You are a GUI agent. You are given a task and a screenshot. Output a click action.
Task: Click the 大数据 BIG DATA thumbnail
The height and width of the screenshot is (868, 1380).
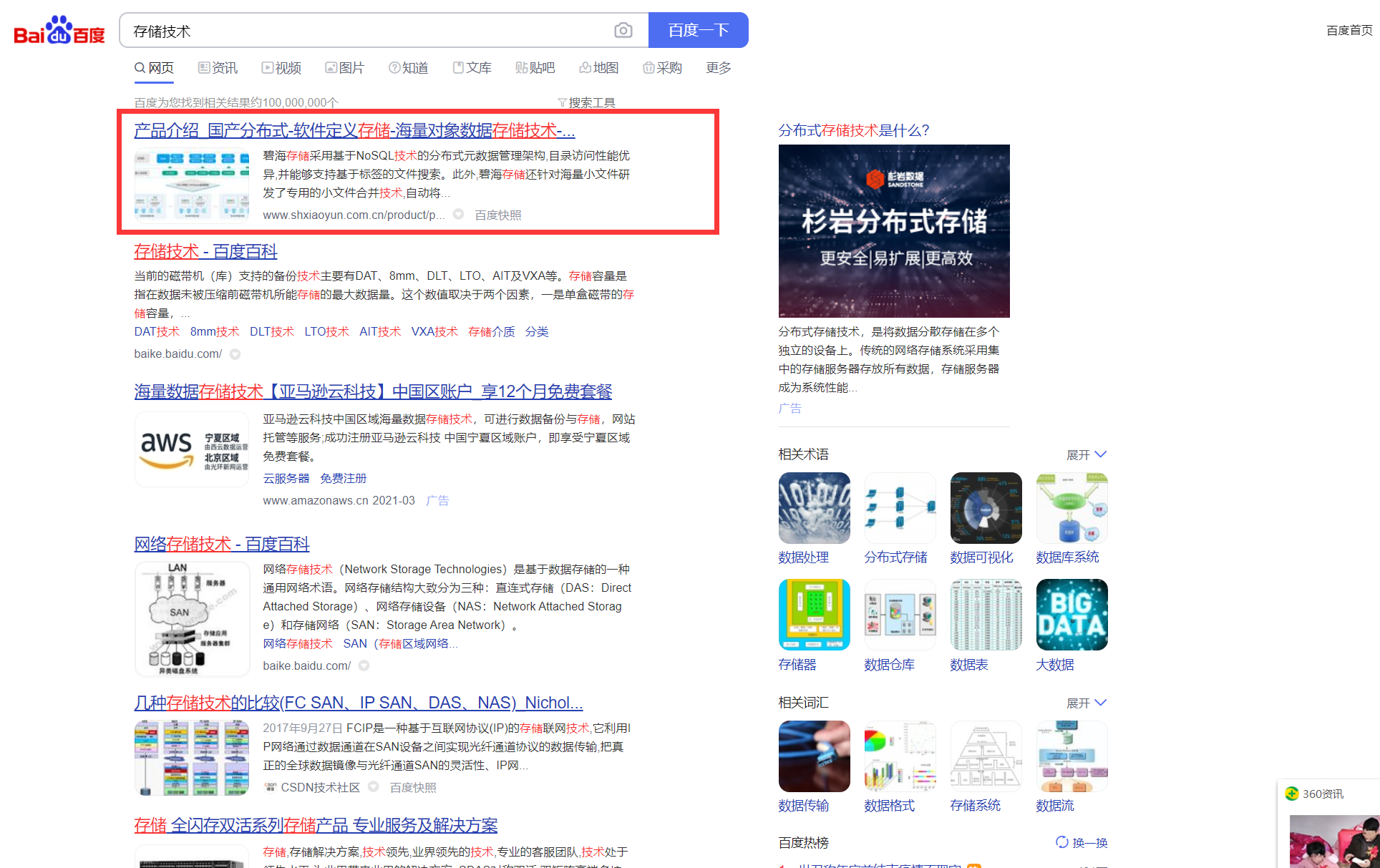[1072, 615]
